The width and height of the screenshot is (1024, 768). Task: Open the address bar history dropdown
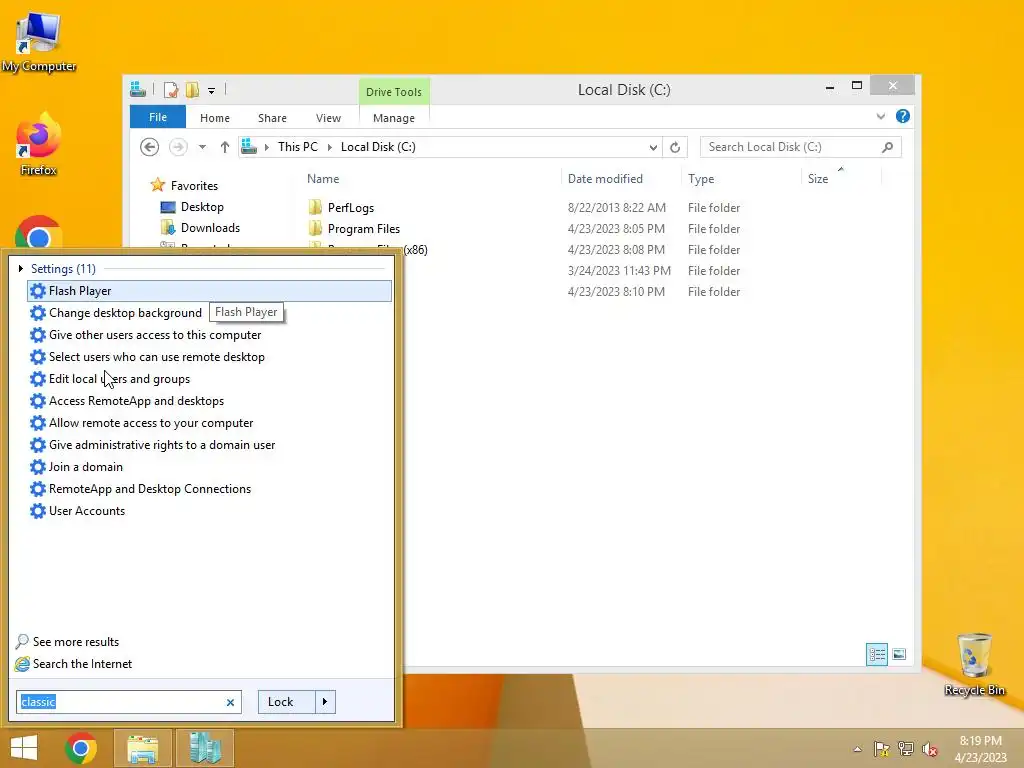click(653, 148)
